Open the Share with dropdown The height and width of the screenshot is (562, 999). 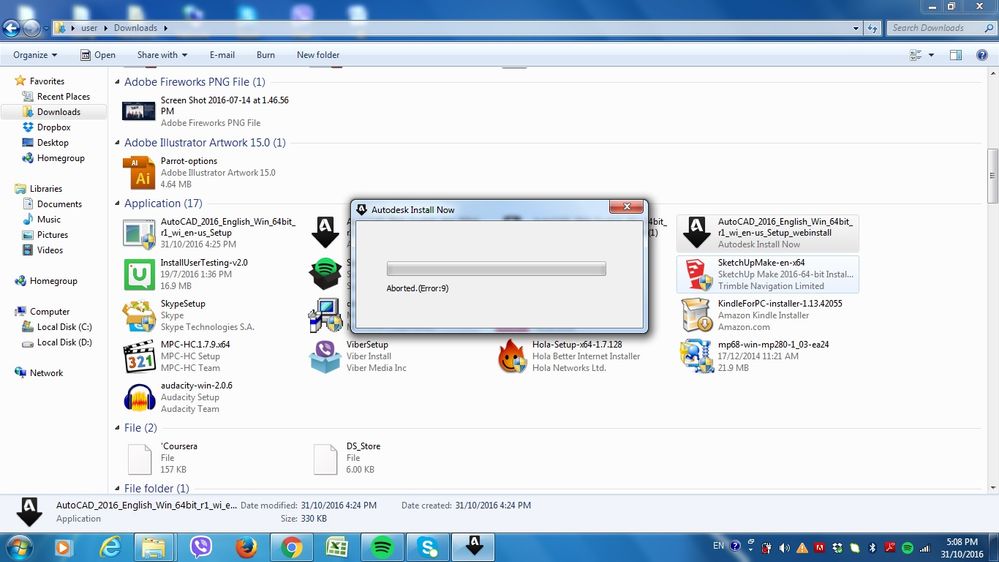tap(162, 55)
